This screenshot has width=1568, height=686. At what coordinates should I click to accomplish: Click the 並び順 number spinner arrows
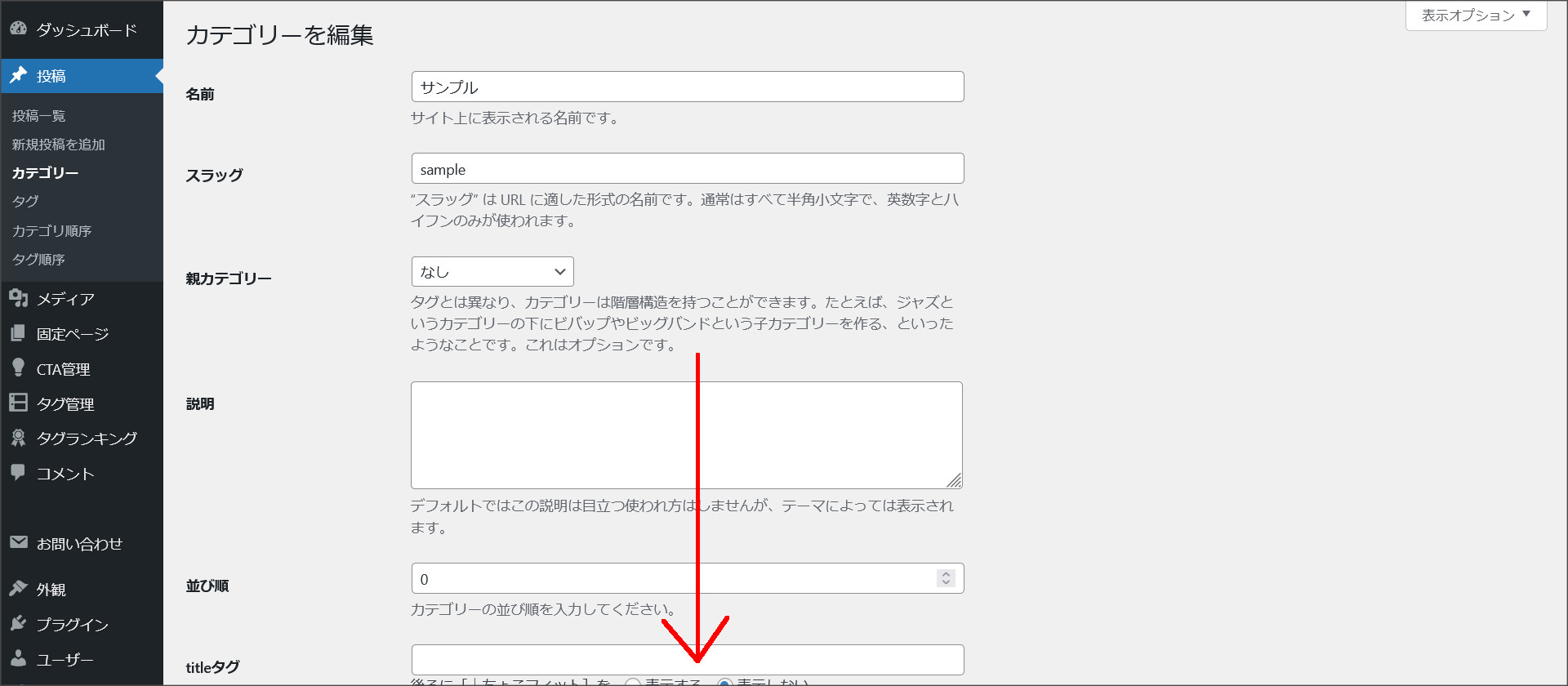click(x=946, y=578)
